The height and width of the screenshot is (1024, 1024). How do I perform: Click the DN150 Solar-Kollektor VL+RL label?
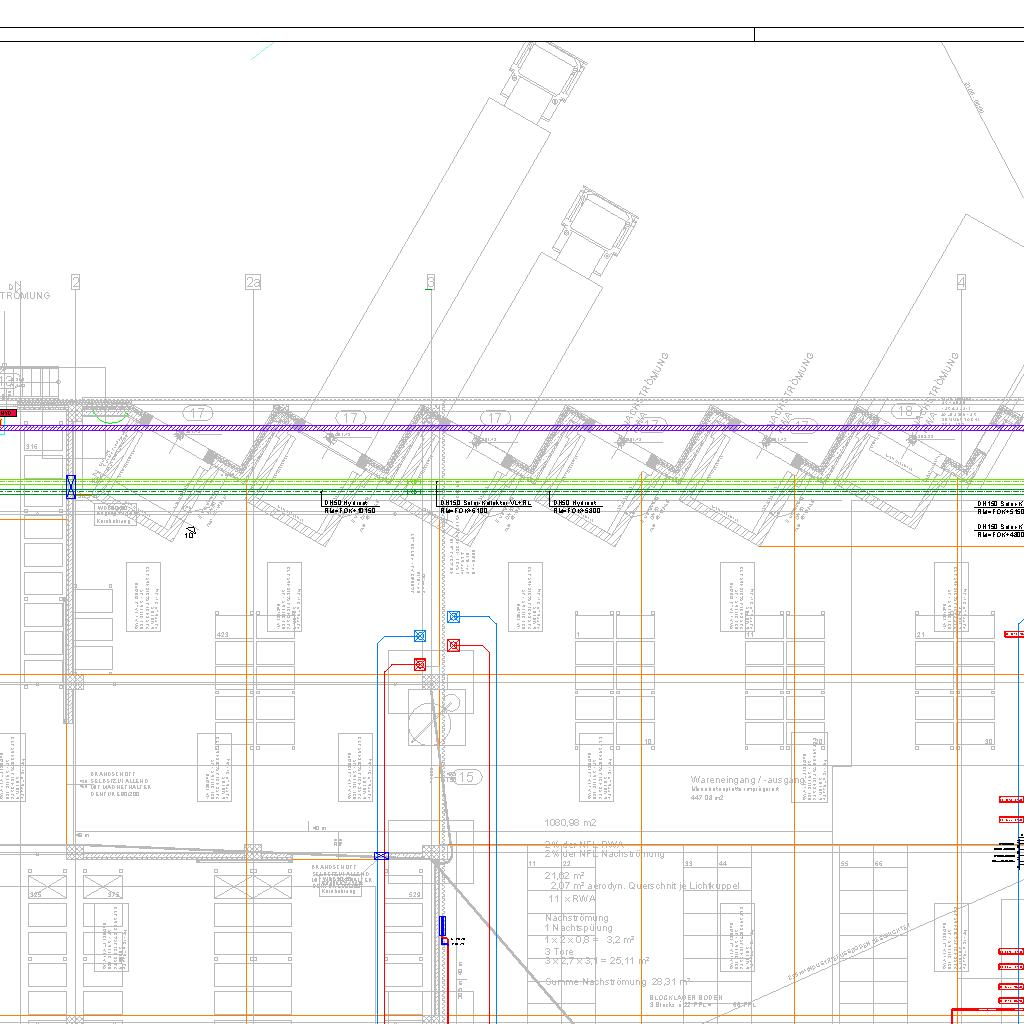486,503
